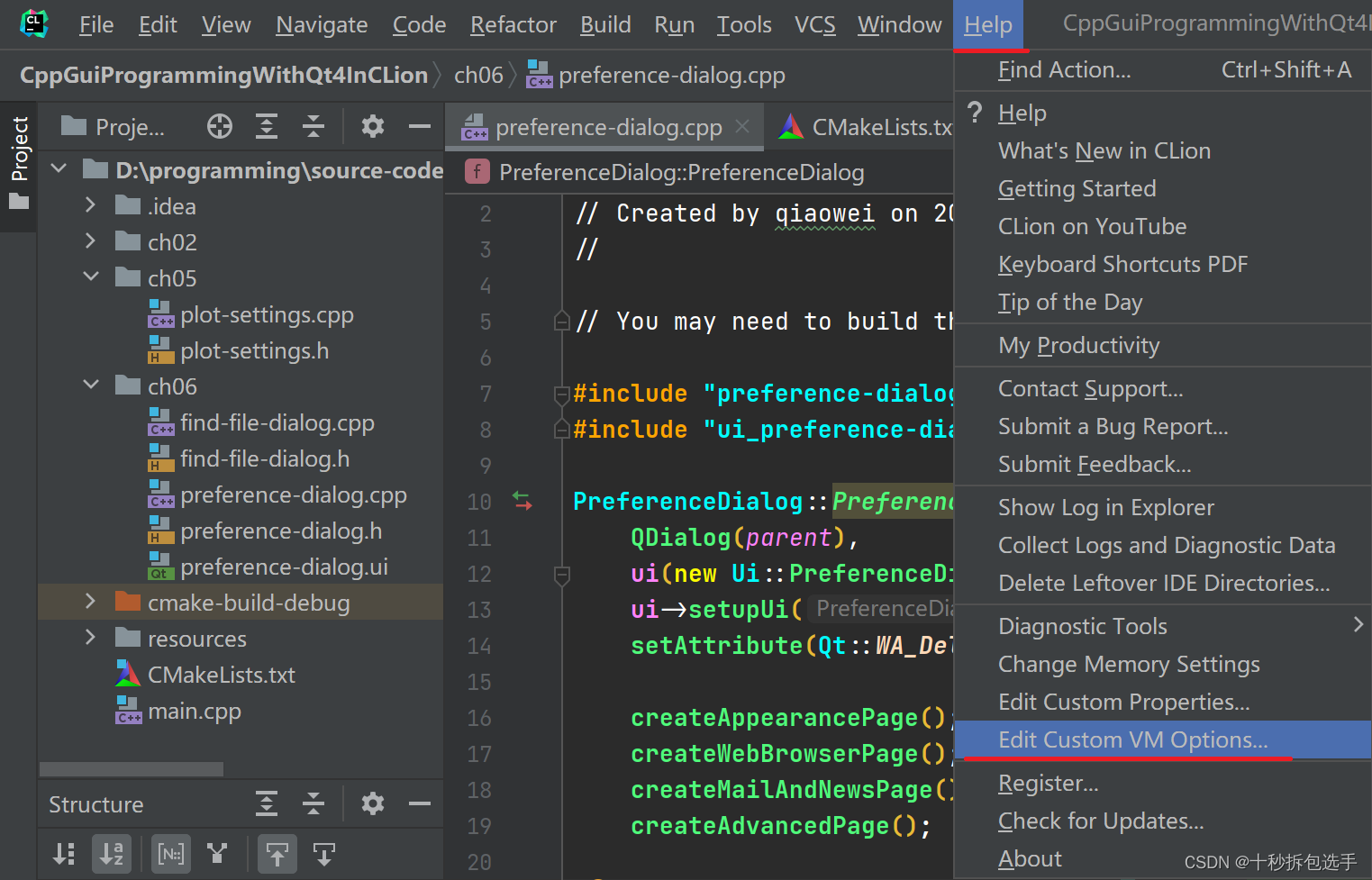Click the Project panel horizontal scrollbar
Image resolution: width=1372 pixels, height=880 pixels.
[132, 768]
